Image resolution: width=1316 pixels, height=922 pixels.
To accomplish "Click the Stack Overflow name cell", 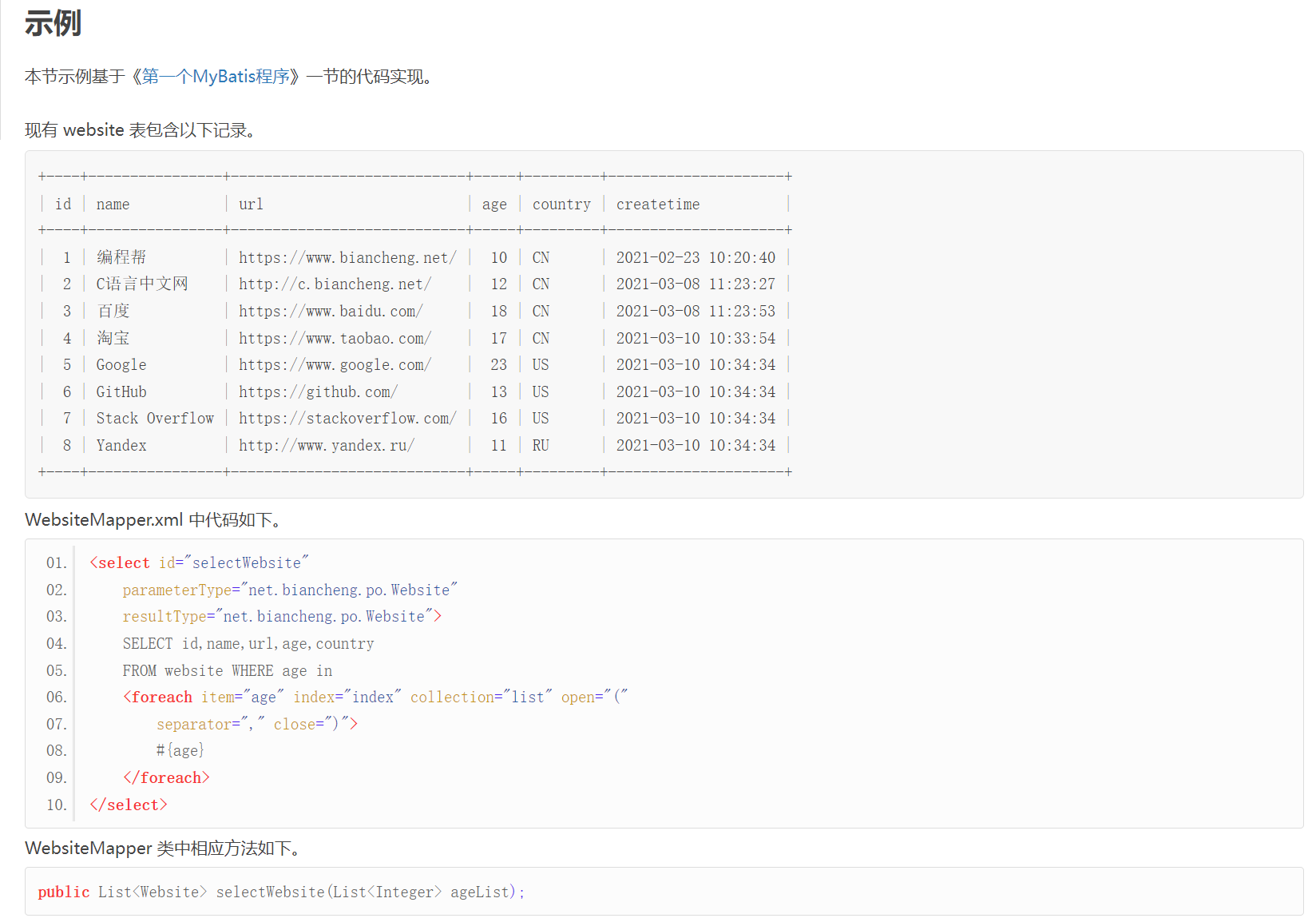I will click(x=155, y=419).
